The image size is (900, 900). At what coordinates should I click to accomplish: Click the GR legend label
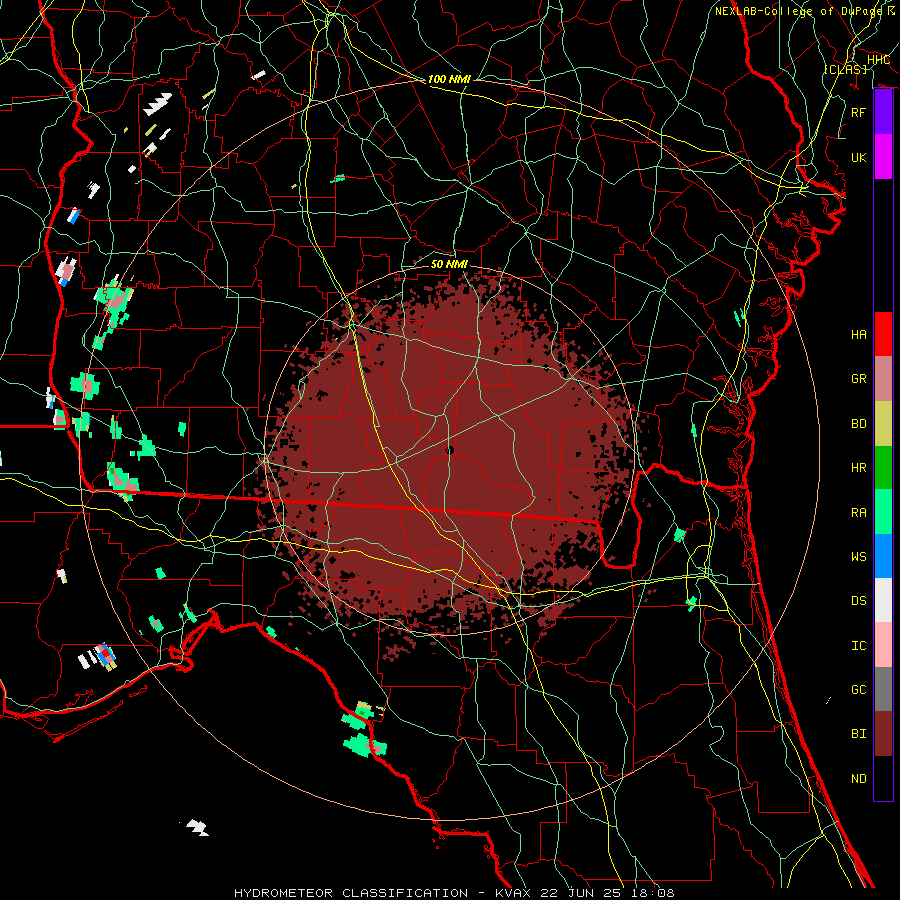click(x=858, y=379)
